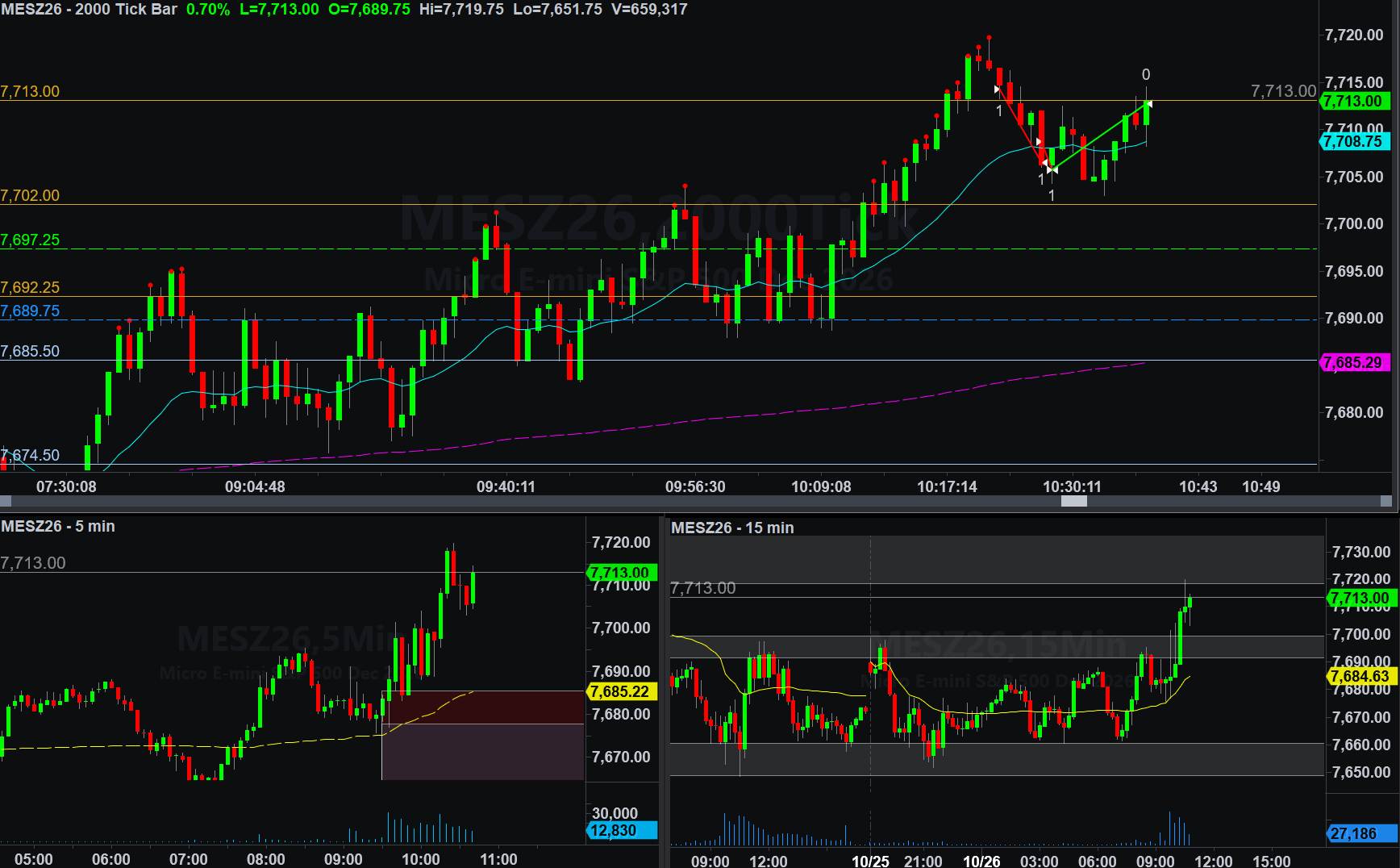Click the O=7,689.75 open readout in header
This screenshot has height=868, width=1400.
tap(369, 10)
